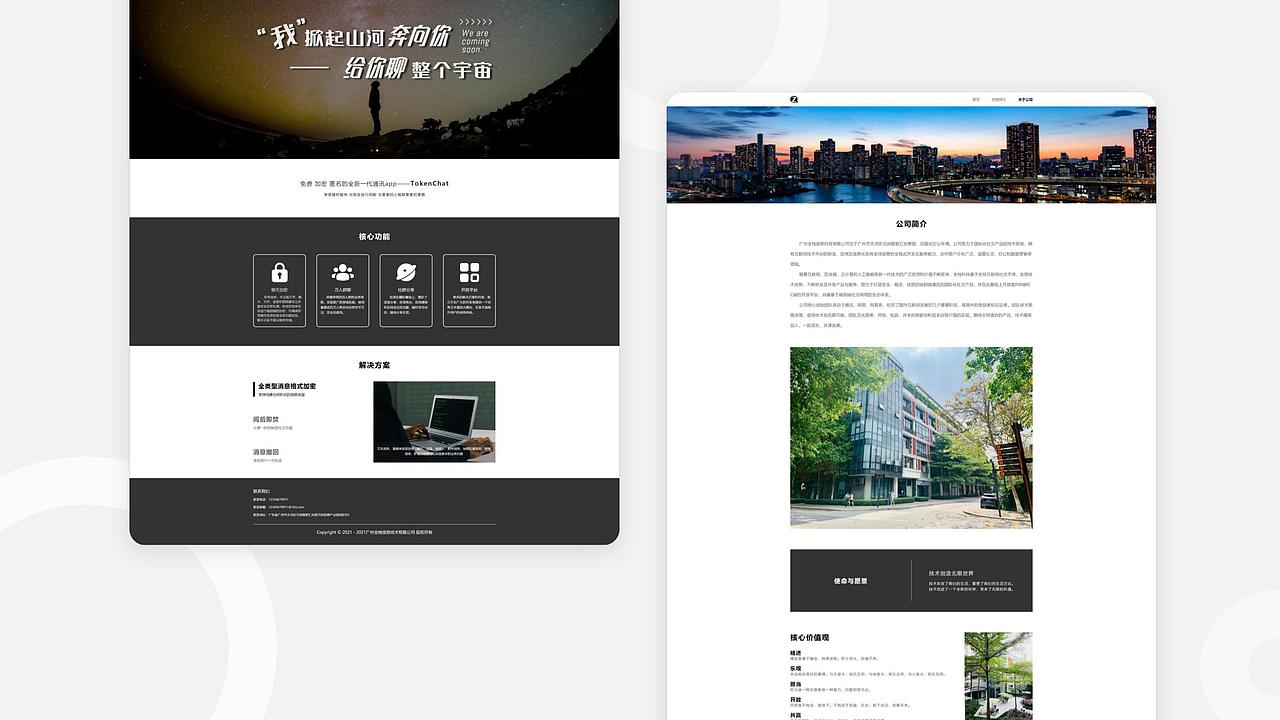Click the tree courtyard photo beside 核心价值观
Viewport: 1280px width, 720px height.
click(998, 676)
